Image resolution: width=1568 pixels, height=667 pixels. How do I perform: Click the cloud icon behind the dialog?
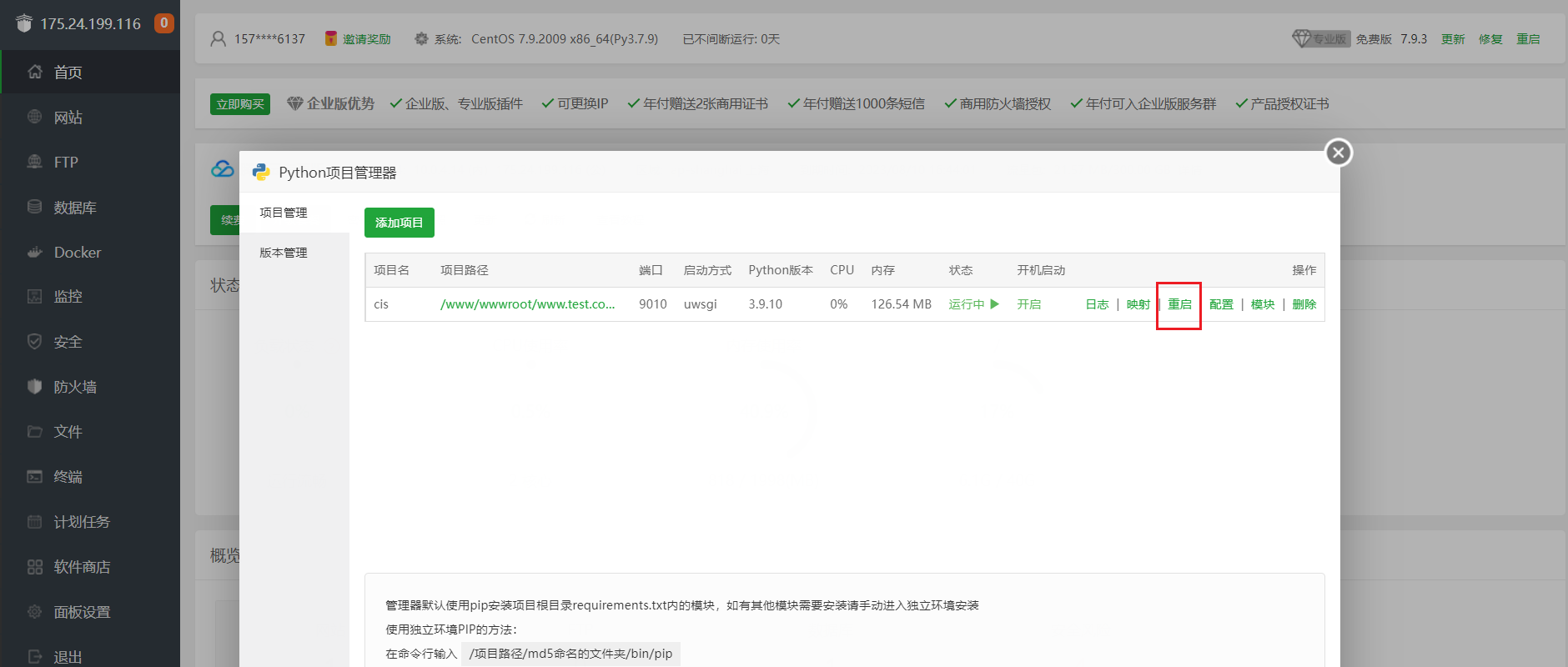pos(222,169)
